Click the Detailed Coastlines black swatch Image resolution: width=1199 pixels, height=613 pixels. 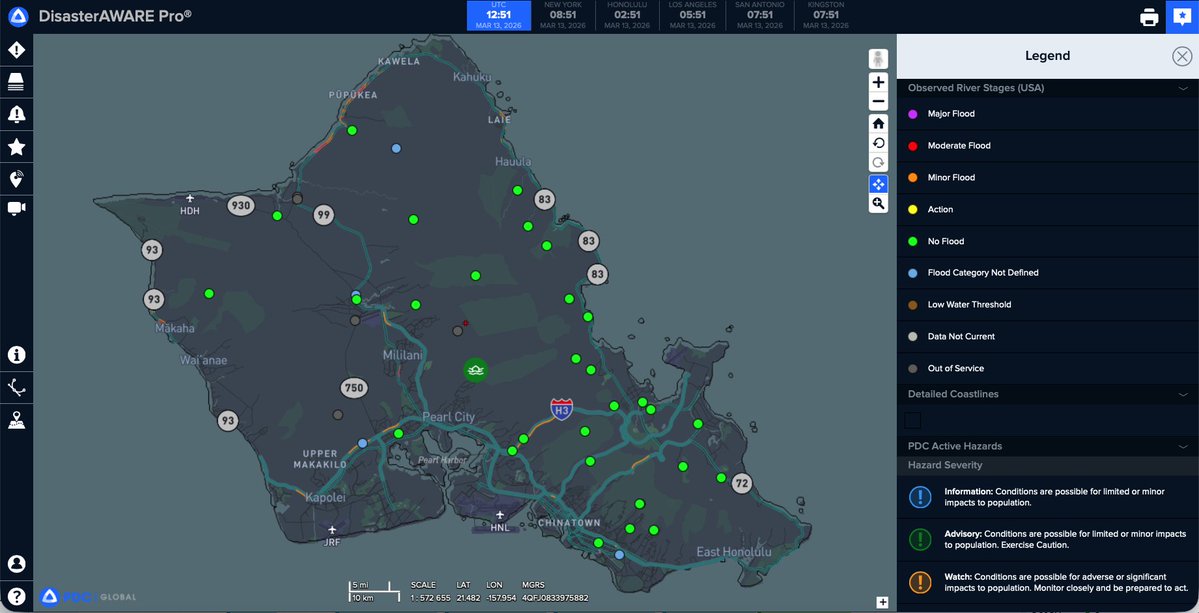tap(913, 420)
